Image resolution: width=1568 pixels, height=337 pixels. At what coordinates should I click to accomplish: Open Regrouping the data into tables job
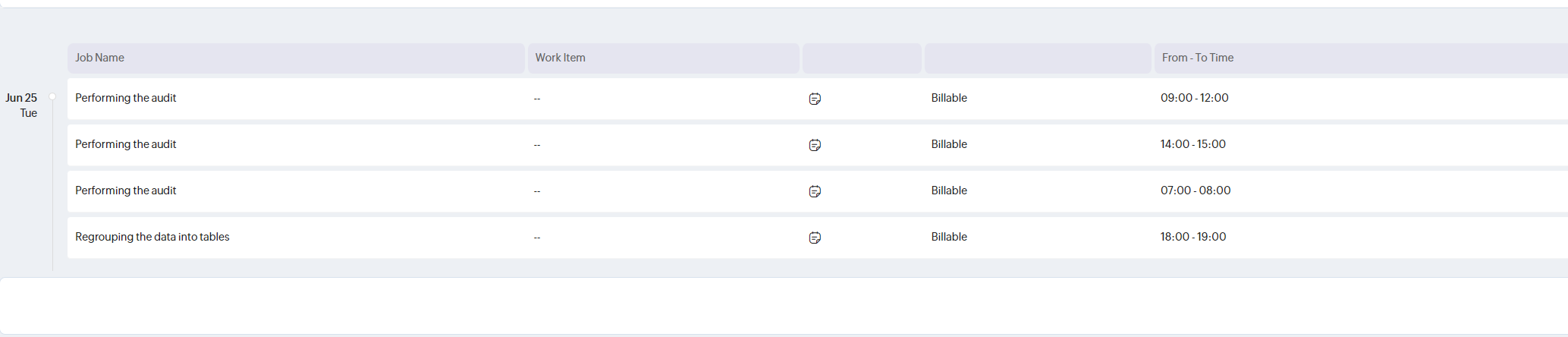pos(152,237)
